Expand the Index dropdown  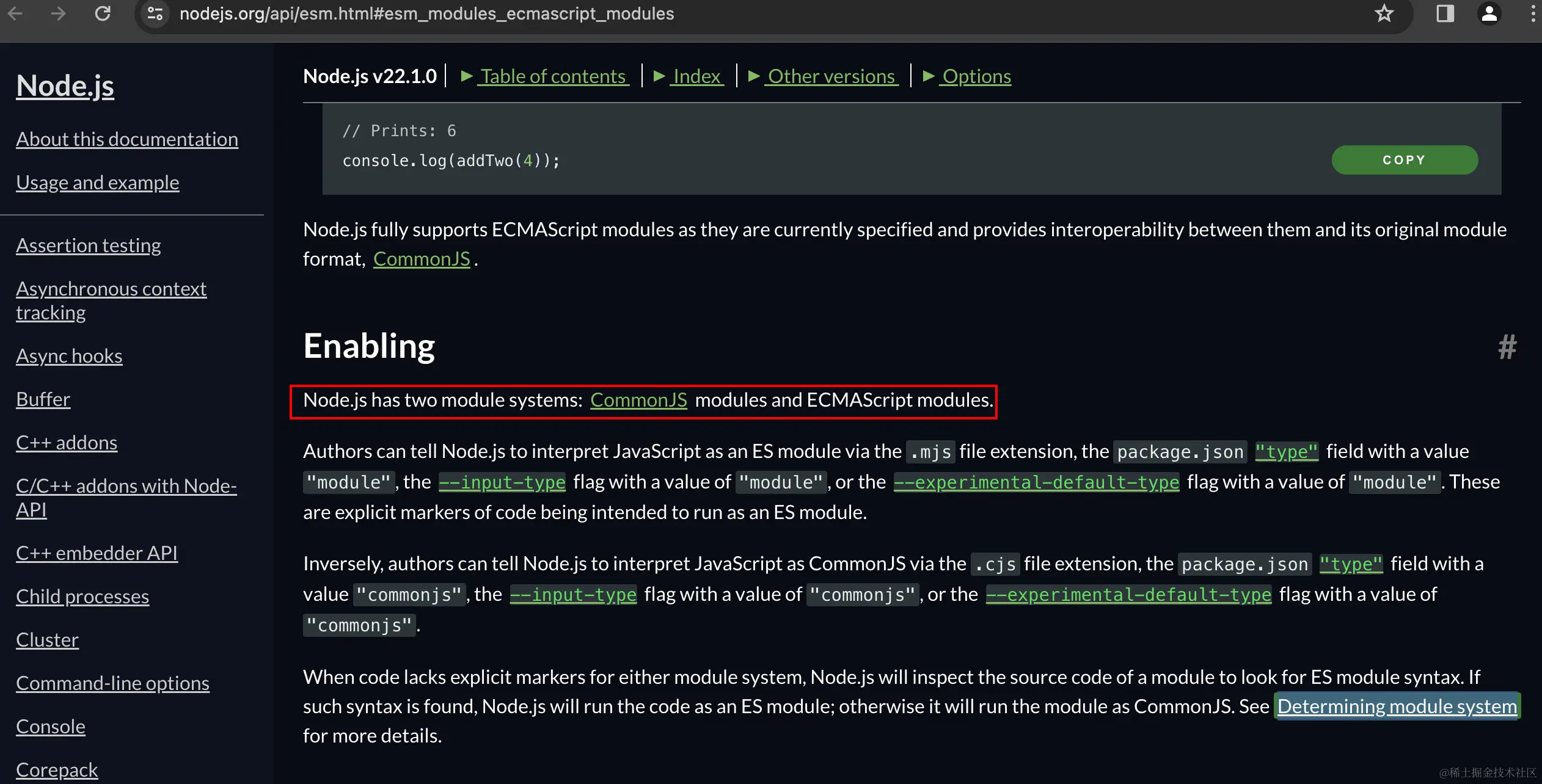pyautogui.click(x=696, y=76)
